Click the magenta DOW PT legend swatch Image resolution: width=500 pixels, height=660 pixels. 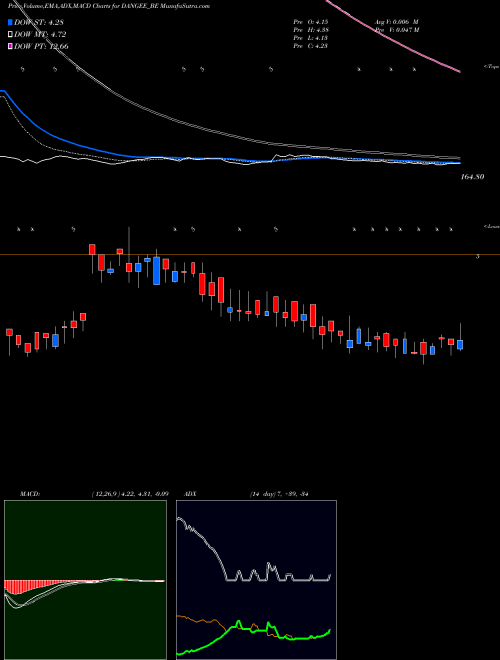11,46
